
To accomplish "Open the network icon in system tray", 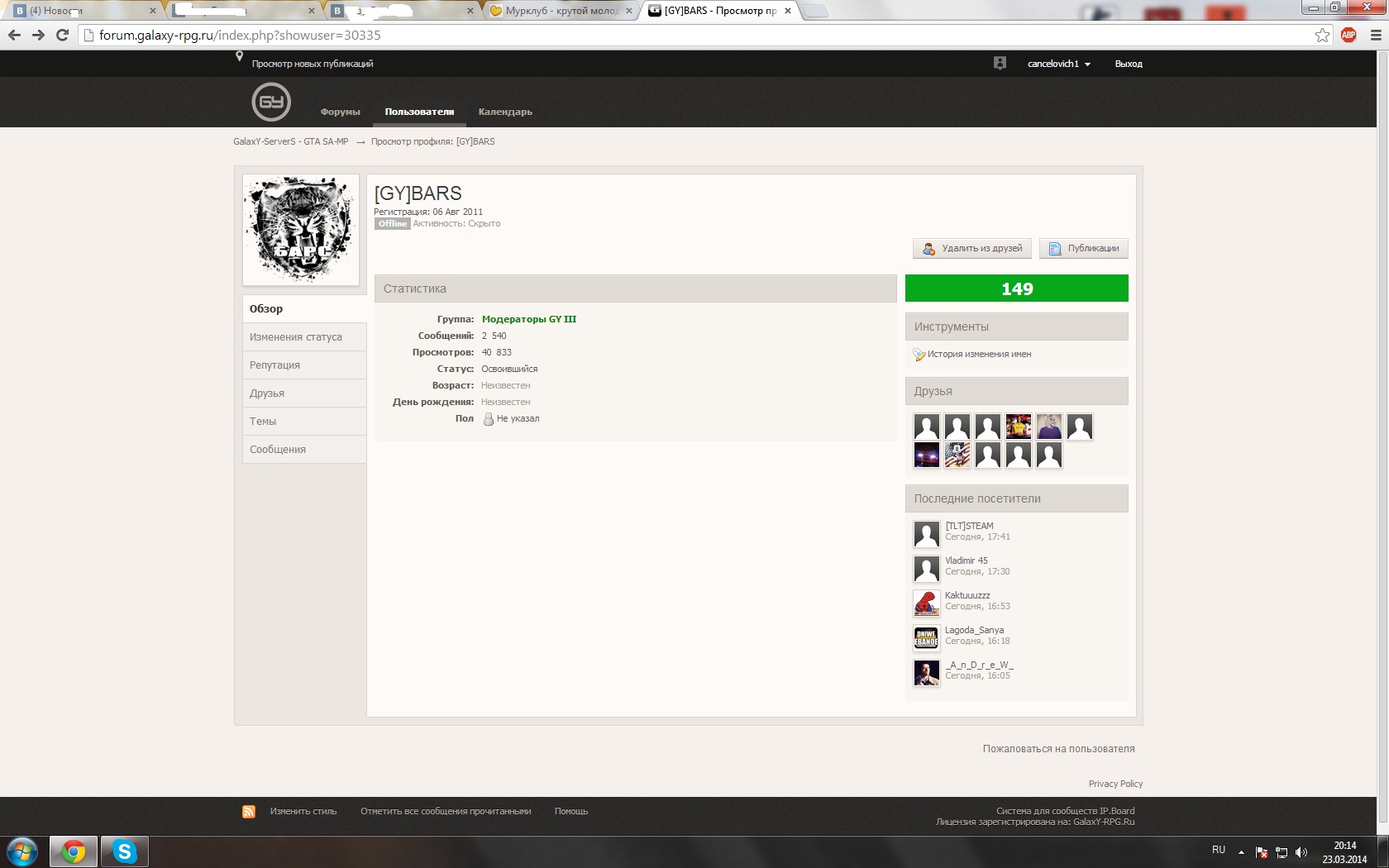I will coord(1282,852).
